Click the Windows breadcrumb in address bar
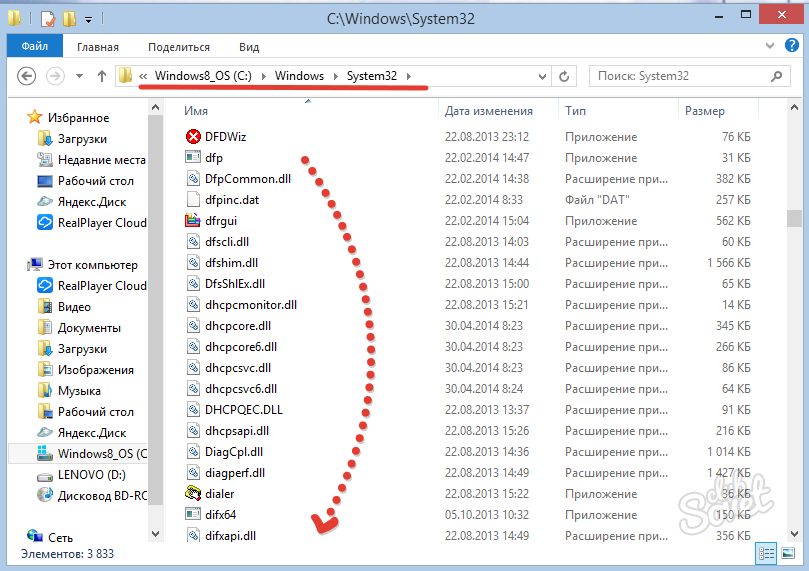The width and height of the screenshot is (809, 571). (x=299, y=76)
